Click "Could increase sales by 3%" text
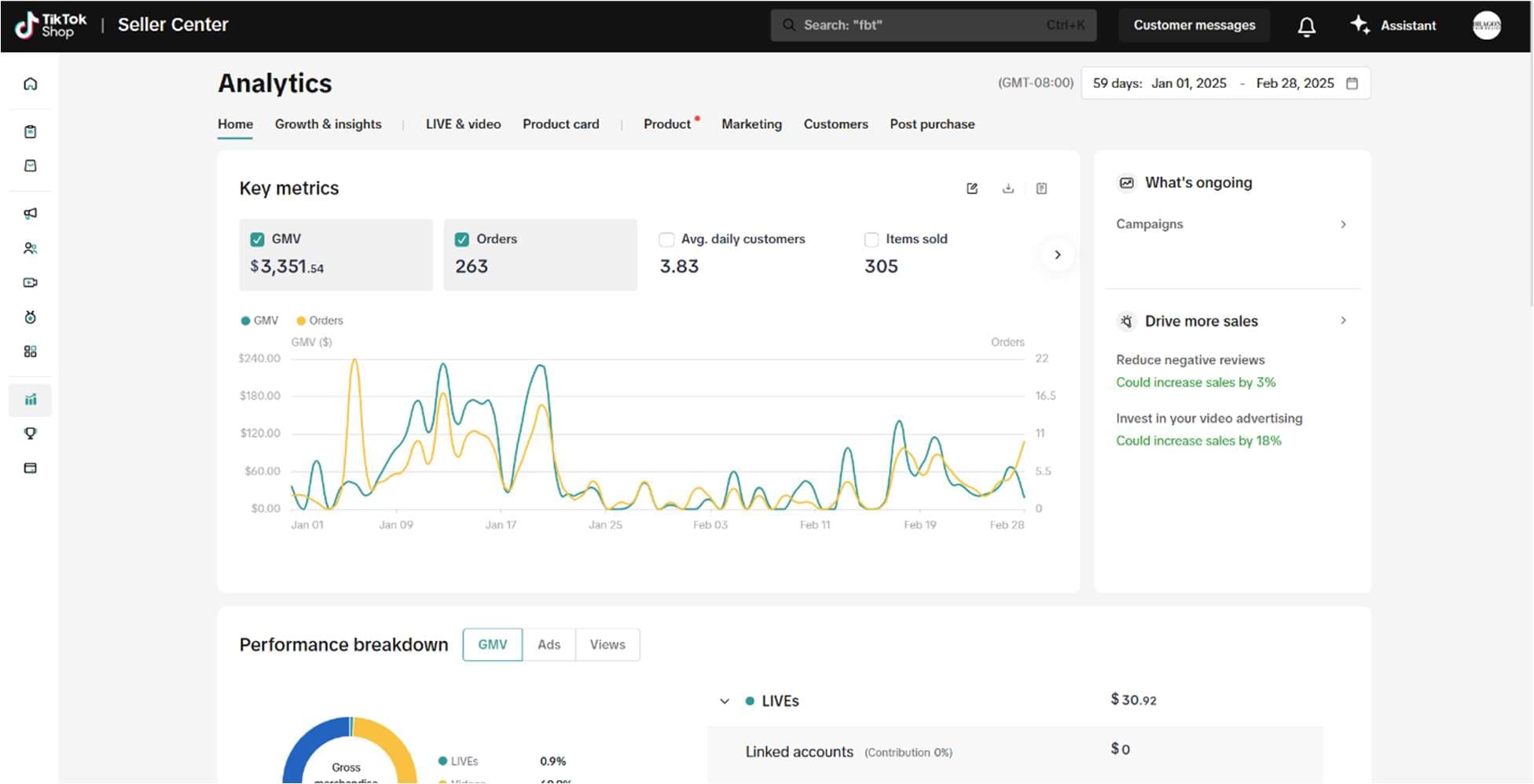Image resolution: width=1534 pixels, height=784 pixels. (x=1195, y=383)
